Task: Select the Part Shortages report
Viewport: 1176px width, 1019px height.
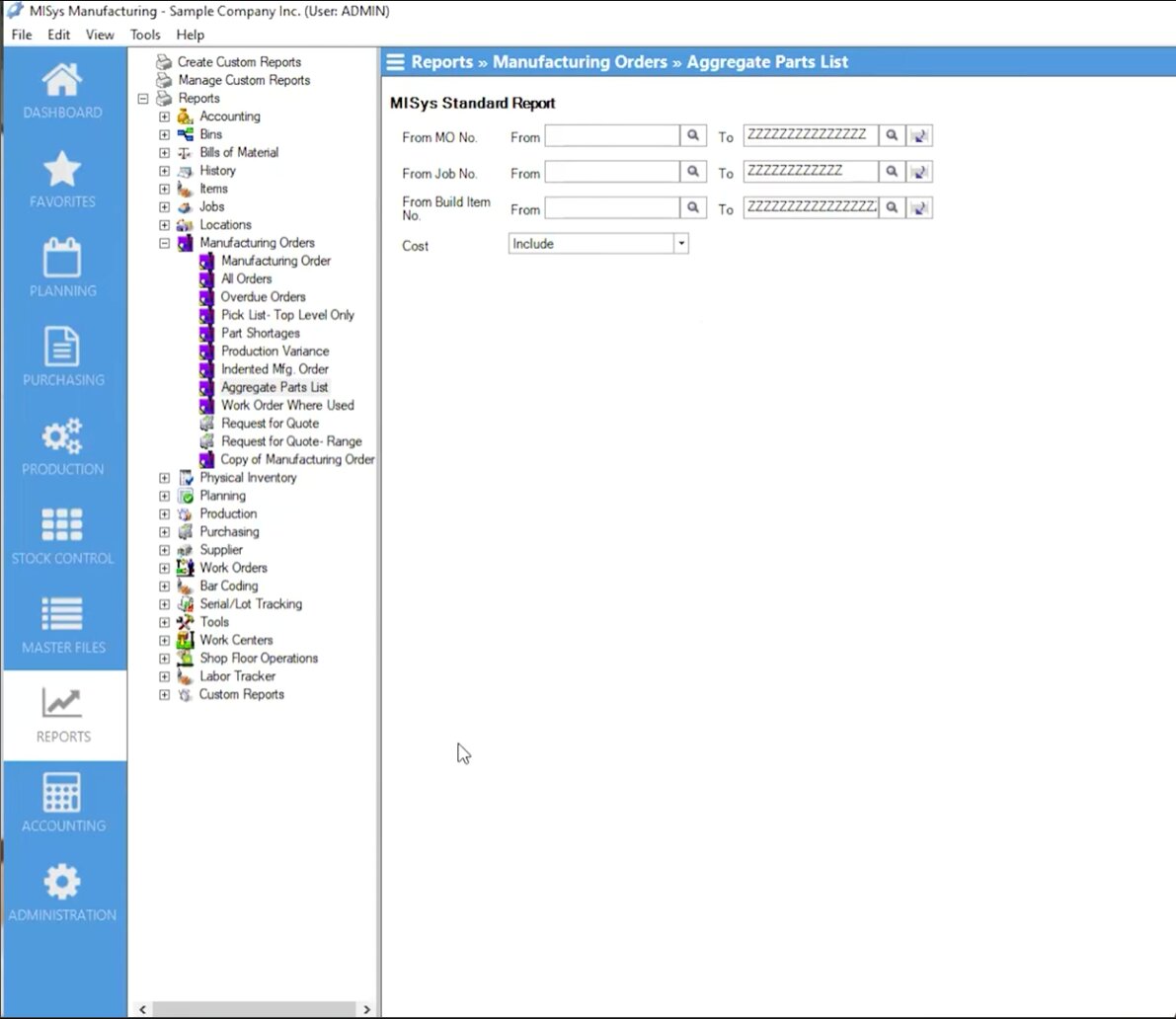Action: 260,333
